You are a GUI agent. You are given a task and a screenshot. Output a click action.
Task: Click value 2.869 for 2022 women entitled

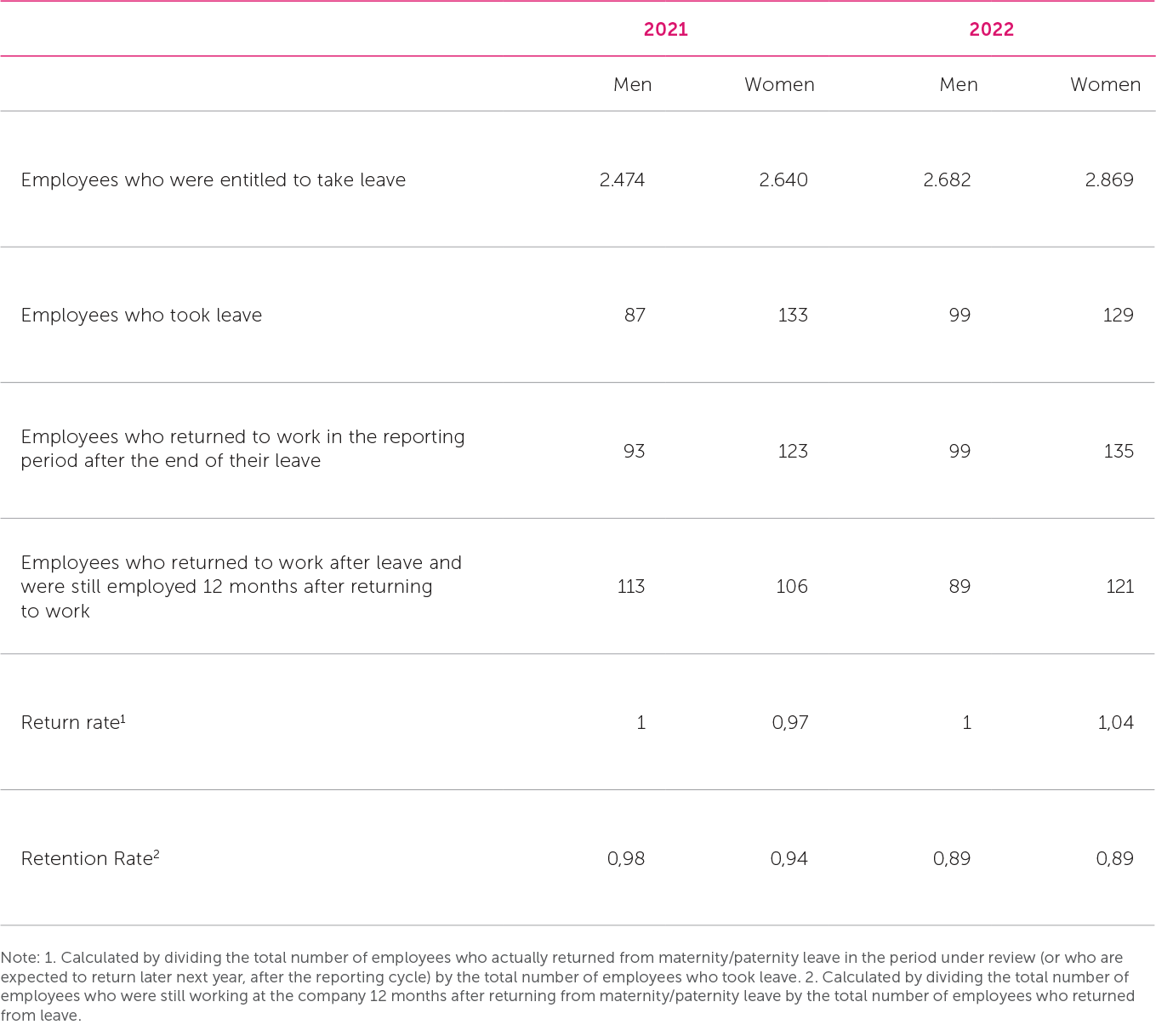(x=1108, y=180)
